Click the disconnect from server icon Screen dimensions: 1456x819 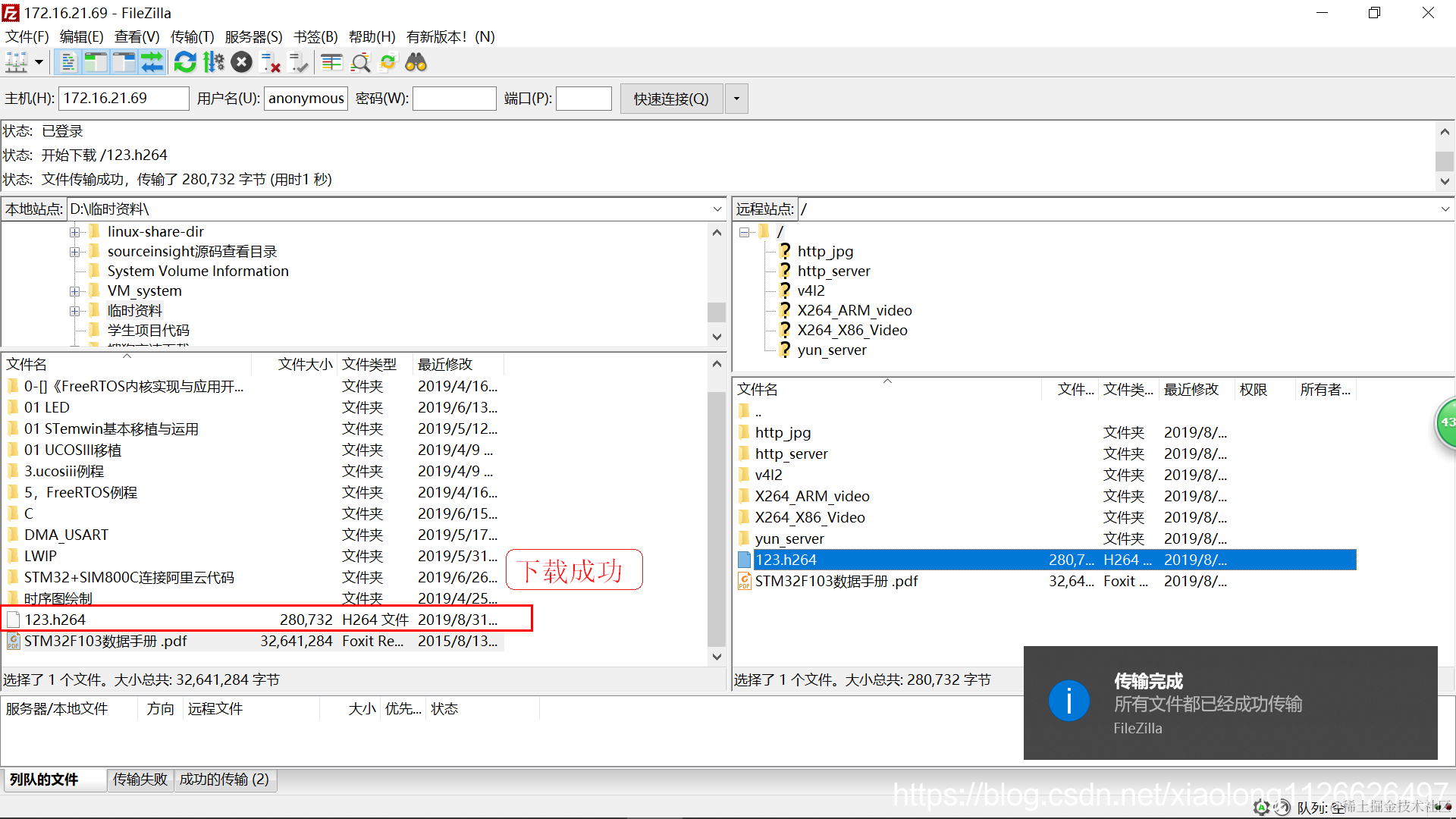tap(271, 62)
